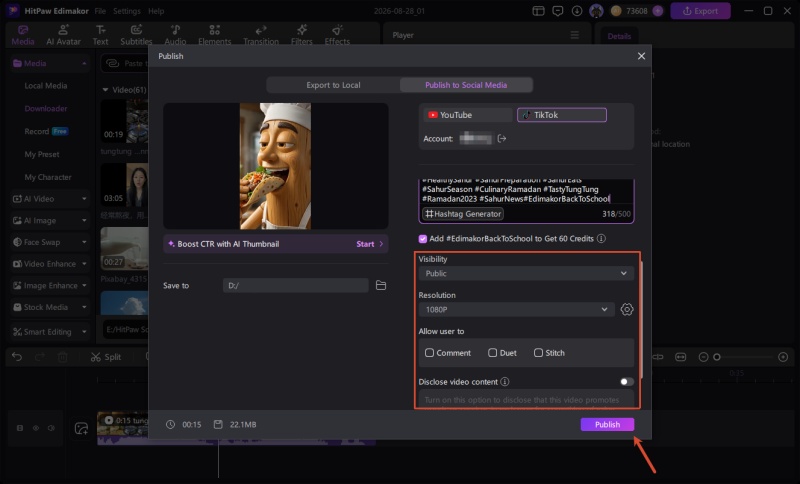
Task: Log out of the TikTok account
Action: (502, 138)
